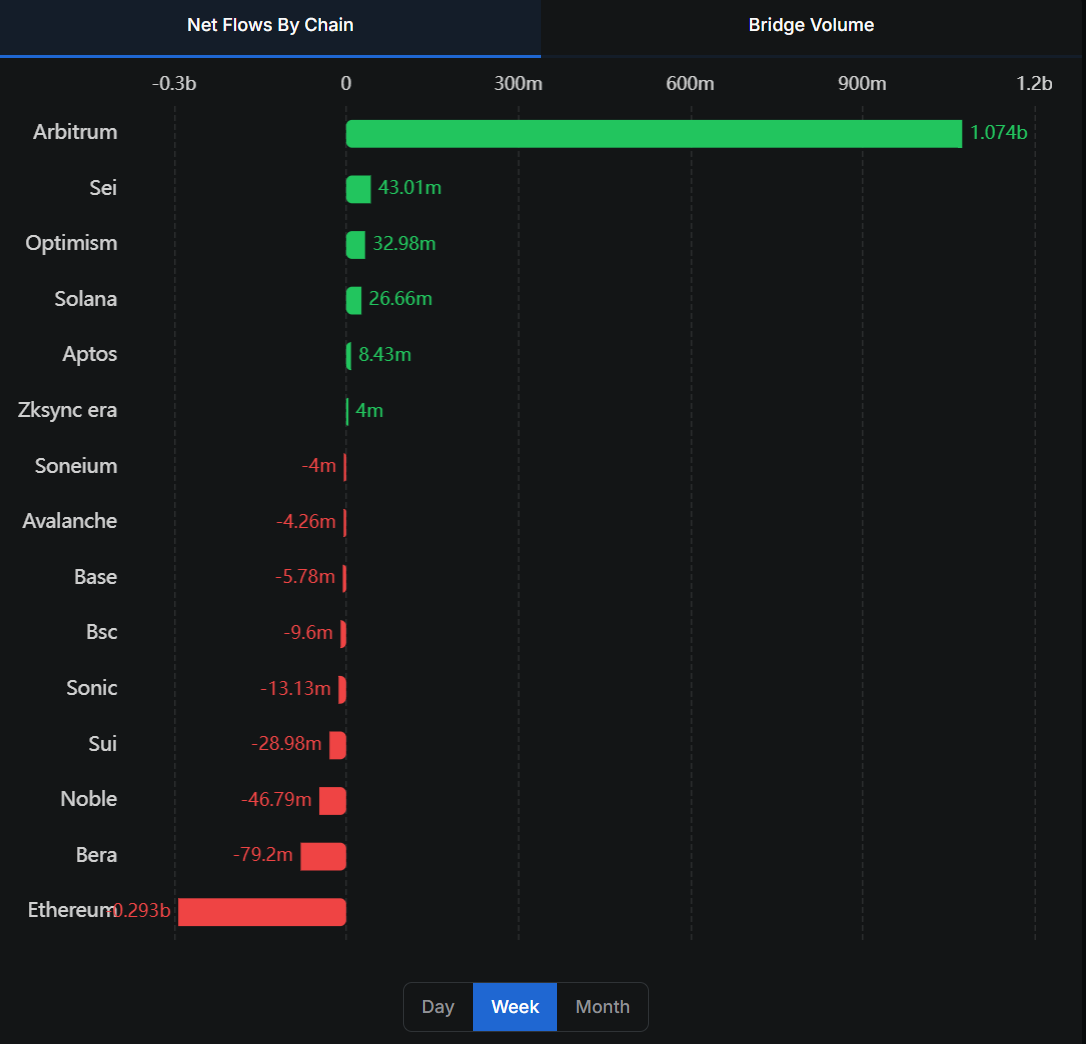The width and height of the screenshot is (1086, 1044).
Task: Click the Bera chain label
Action: pos(96,855)
